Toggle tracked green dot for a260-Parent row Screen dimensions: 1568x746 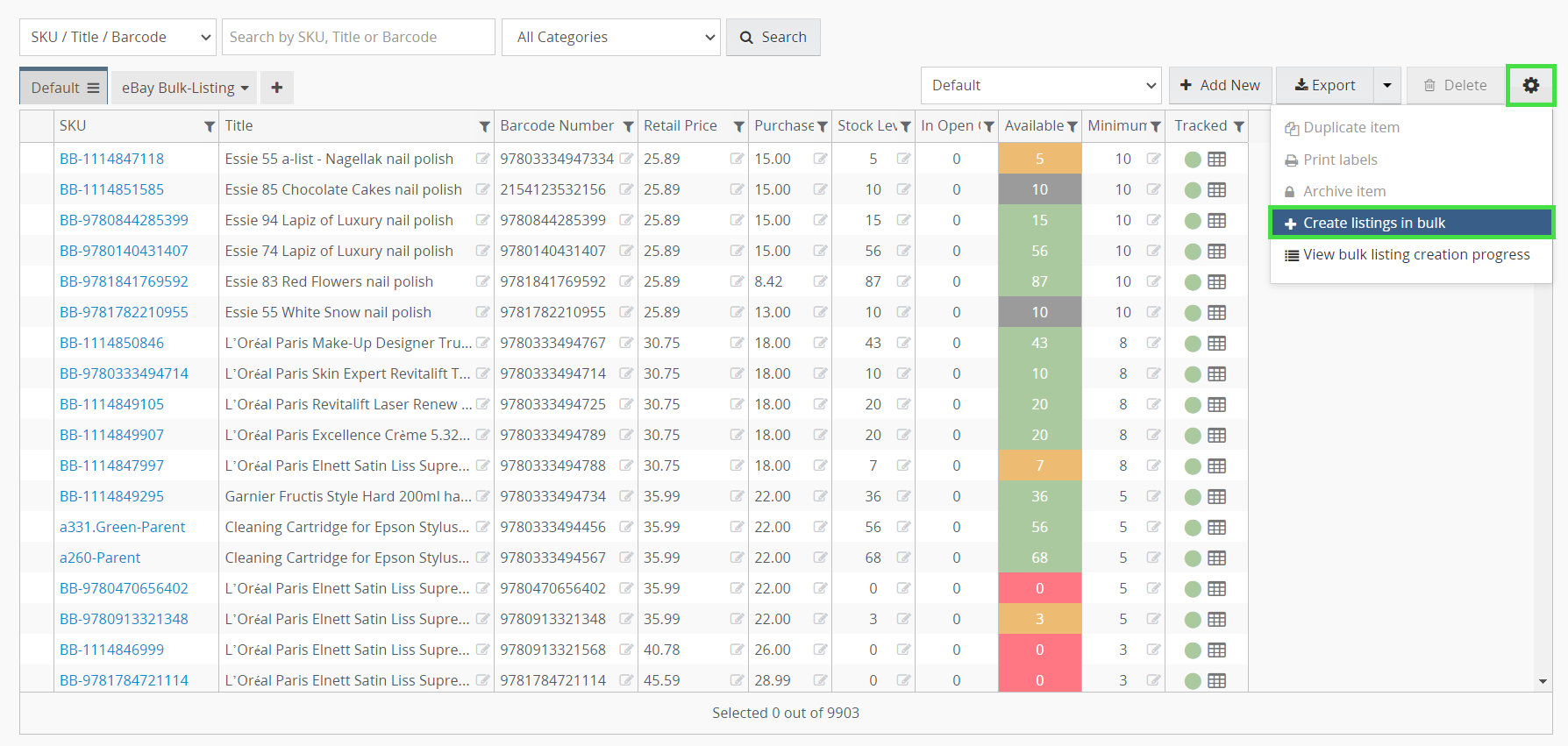tap(1193, 558)
